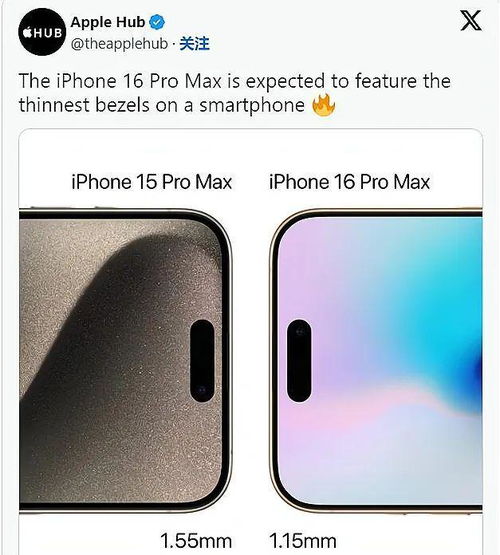The height and width of the screenshot is (555, 500).
Task: Click the iPhone 15 Pro Max black bezel corner
Action: tap(220, 227)
